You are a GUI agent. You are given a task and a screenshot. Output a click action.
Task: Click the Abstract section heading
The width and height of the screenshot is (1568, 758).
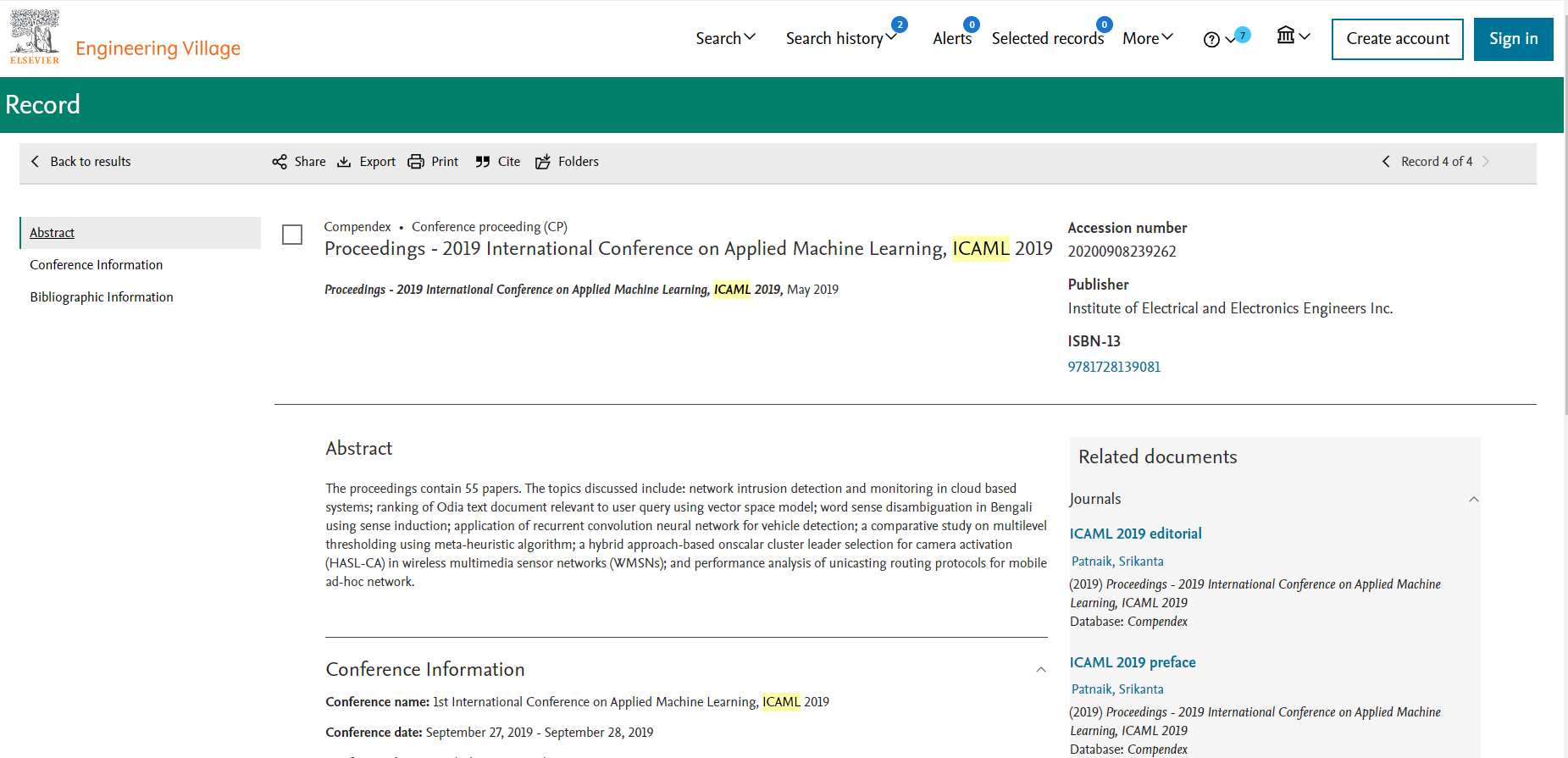click(x=359, y=449)
